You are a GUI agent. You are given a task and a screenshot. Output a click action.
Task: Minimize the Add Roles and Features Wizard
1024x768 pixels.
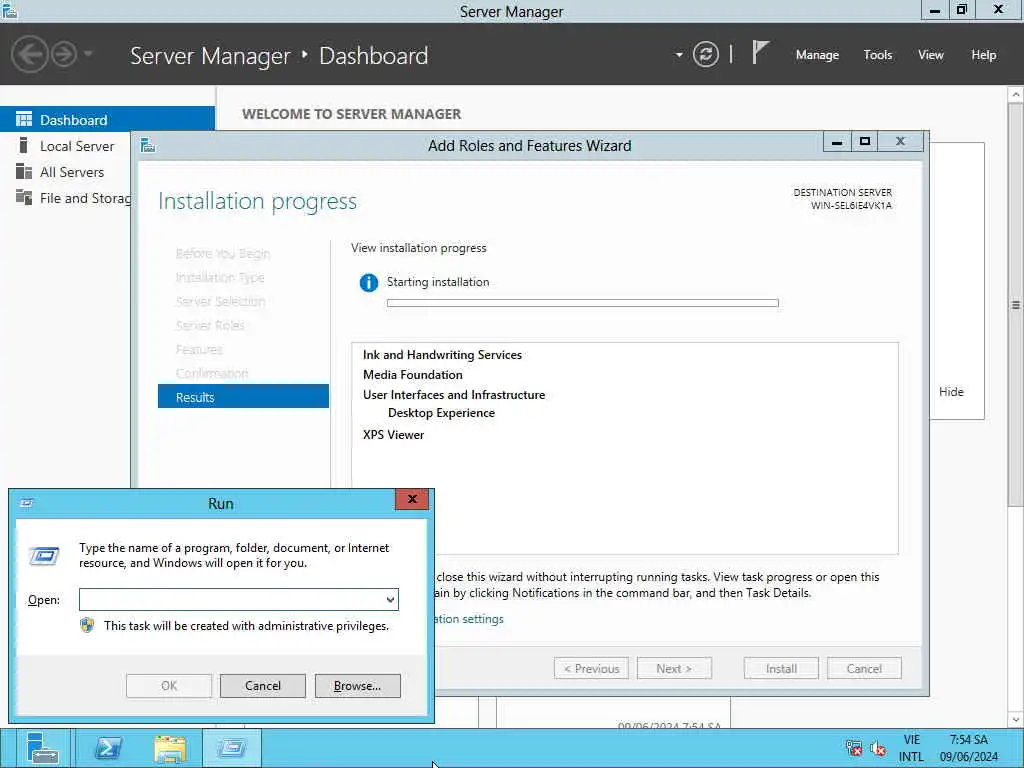837,142
